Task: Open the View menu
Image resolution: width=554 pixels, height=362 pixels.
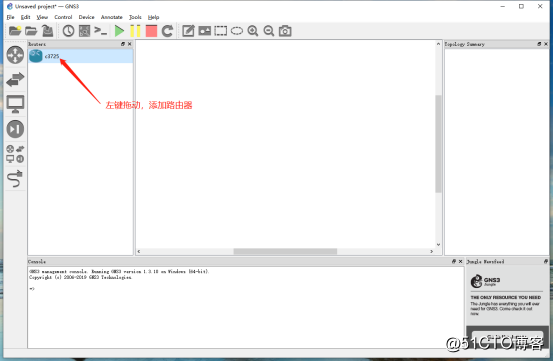Action: pos(42,17)
